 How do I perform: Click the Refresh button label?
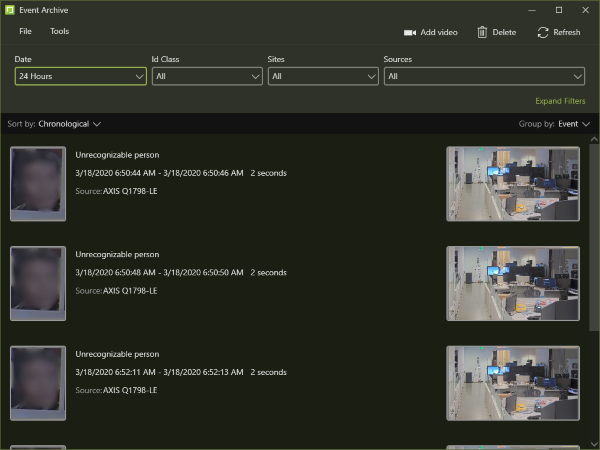point(567,33)
